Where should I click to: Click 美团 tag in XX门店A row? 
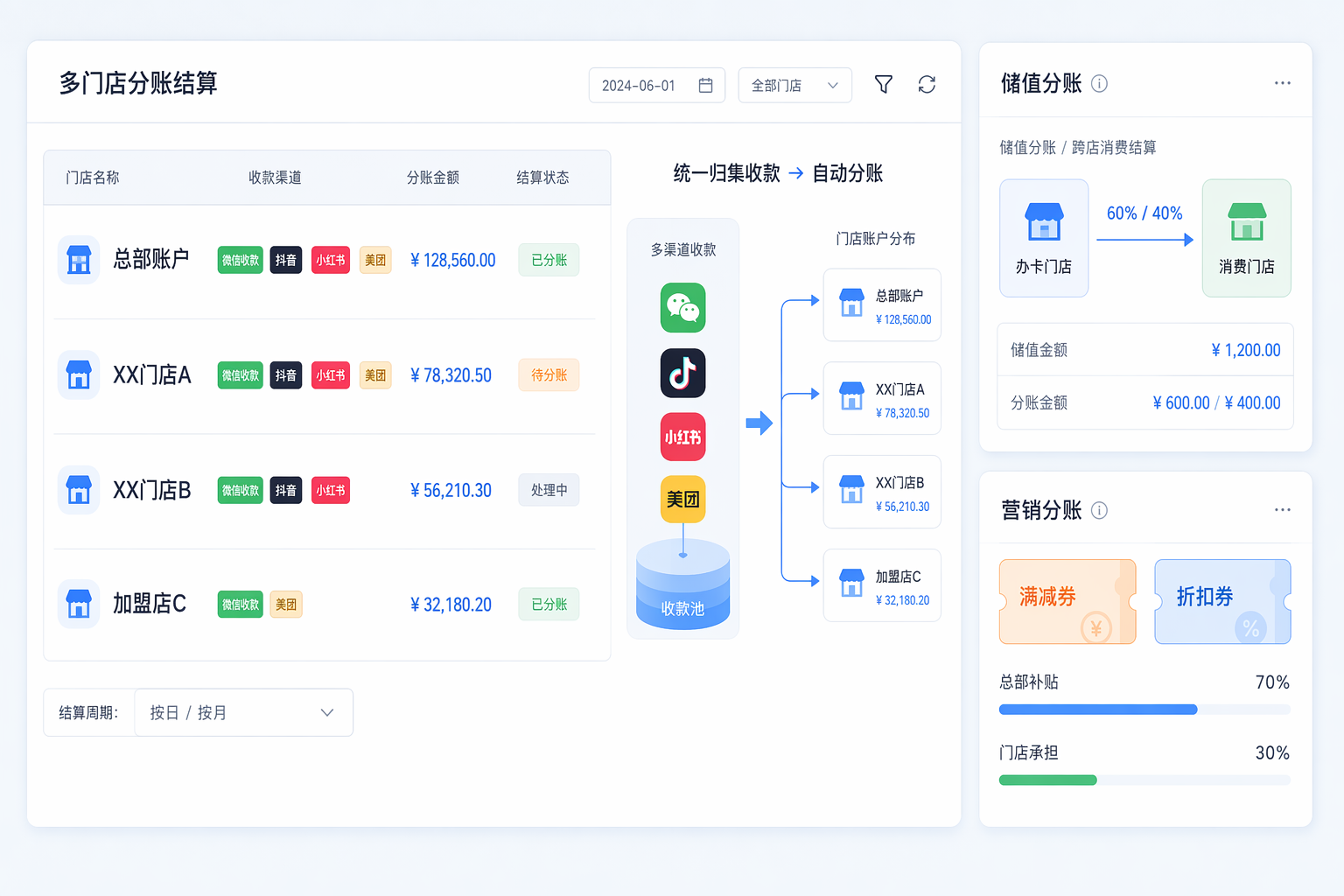(x=375, y=375)
